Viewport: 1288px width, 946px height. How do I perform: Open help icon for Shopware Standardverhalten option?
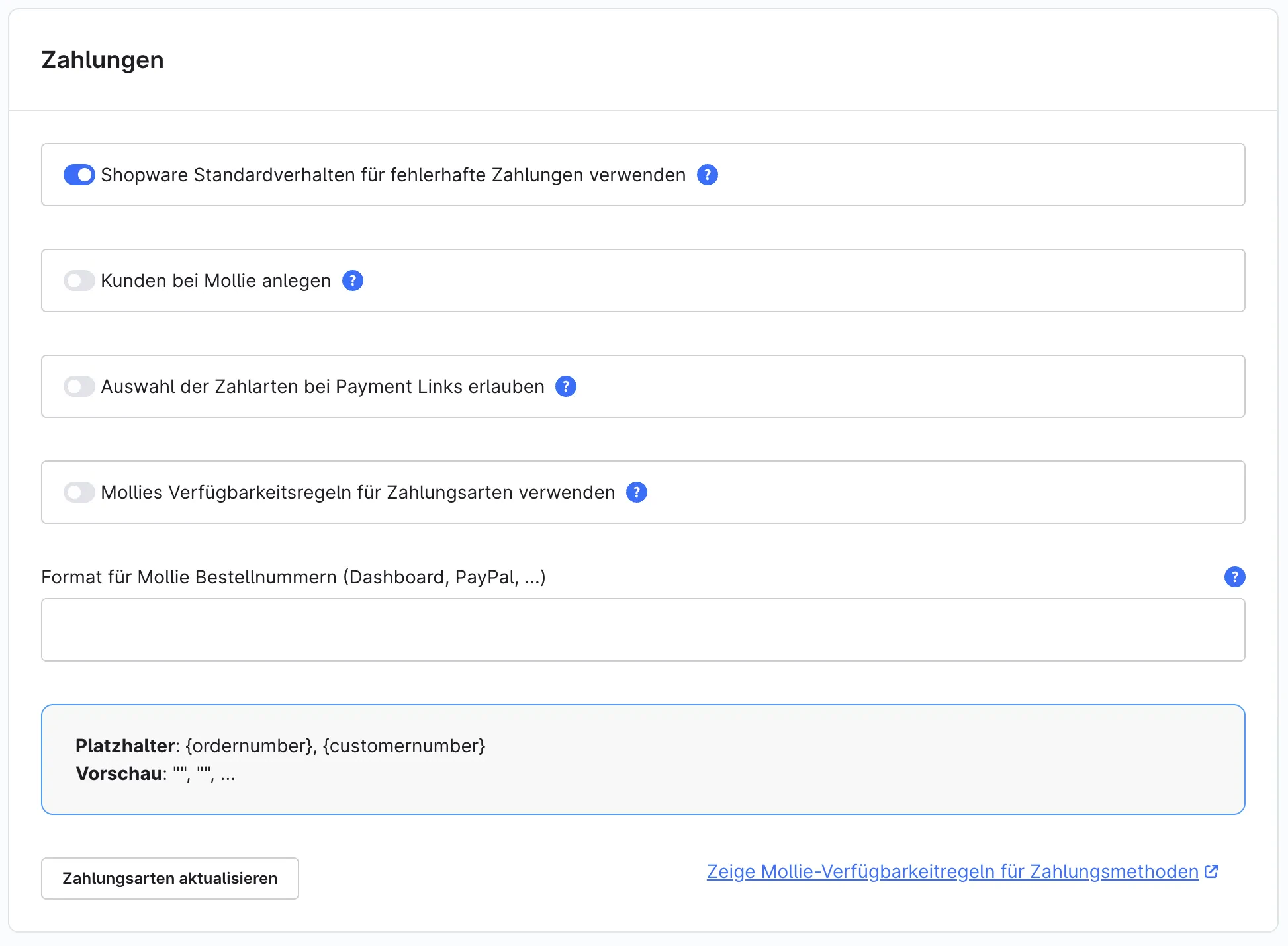tap(708, 175)
